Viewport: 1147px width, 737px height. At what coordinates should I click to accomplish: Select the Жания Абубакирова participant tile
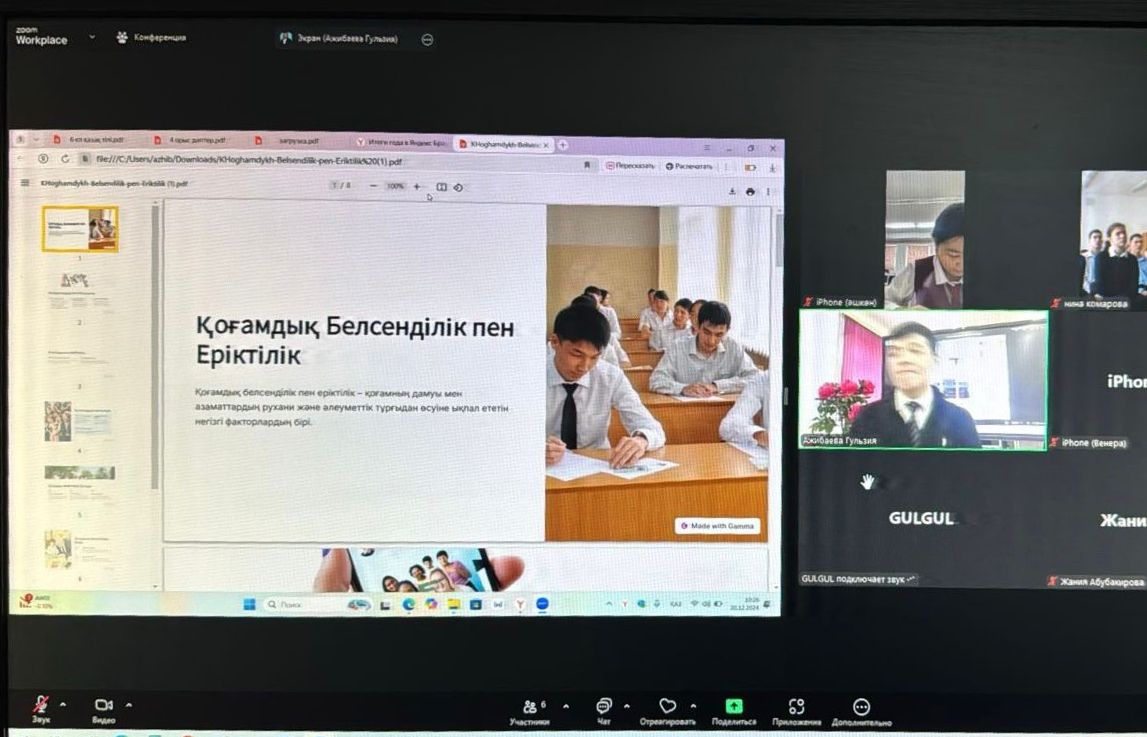pos(1099,521)
